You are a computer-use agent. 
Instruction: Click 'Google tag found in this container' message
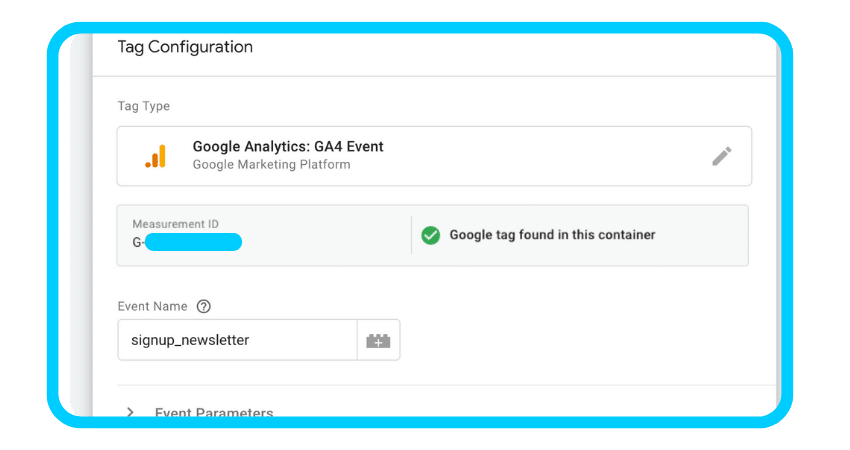552,235
